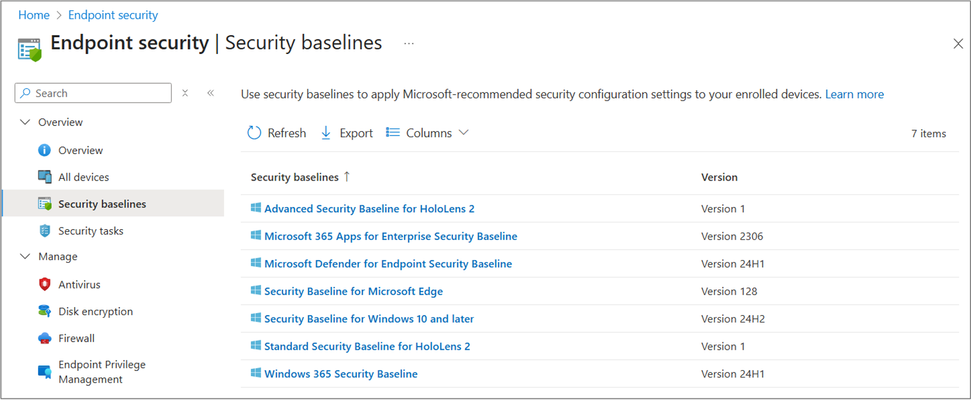Viewport: 971px width, 400px height.
Task: Click Version 24H1 in Microsoft Defender row
Action: tap(733, 264)
